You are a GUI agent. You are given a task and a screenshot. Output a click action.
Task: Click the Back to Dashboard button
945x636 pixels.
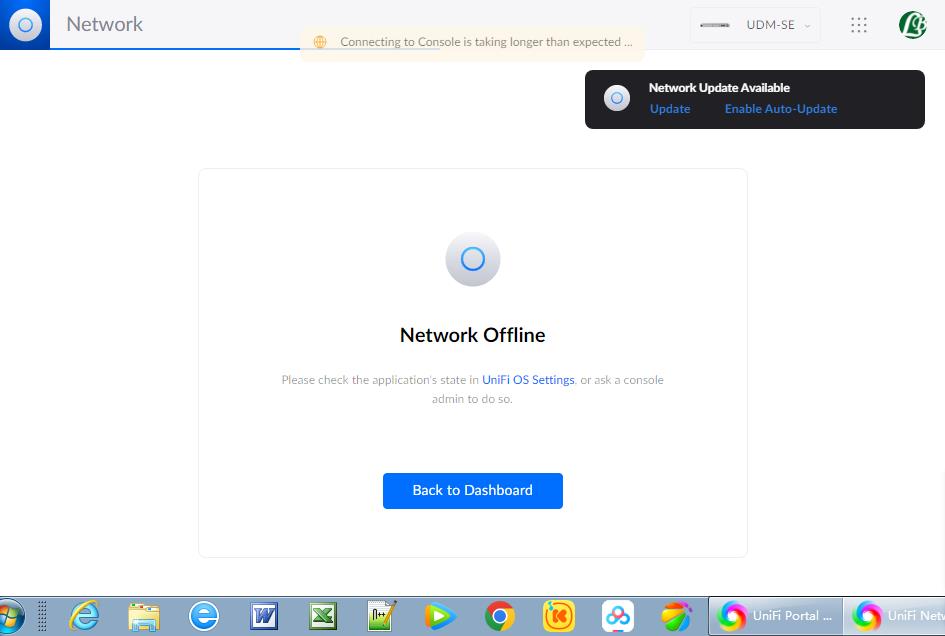point(472,491)
